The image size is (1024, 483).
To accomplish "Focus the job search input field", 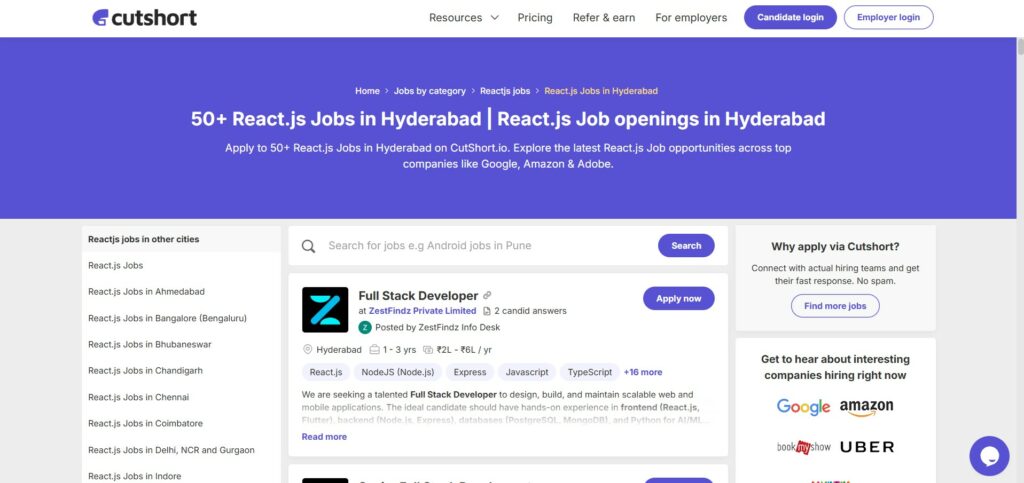I will point(490,245).
